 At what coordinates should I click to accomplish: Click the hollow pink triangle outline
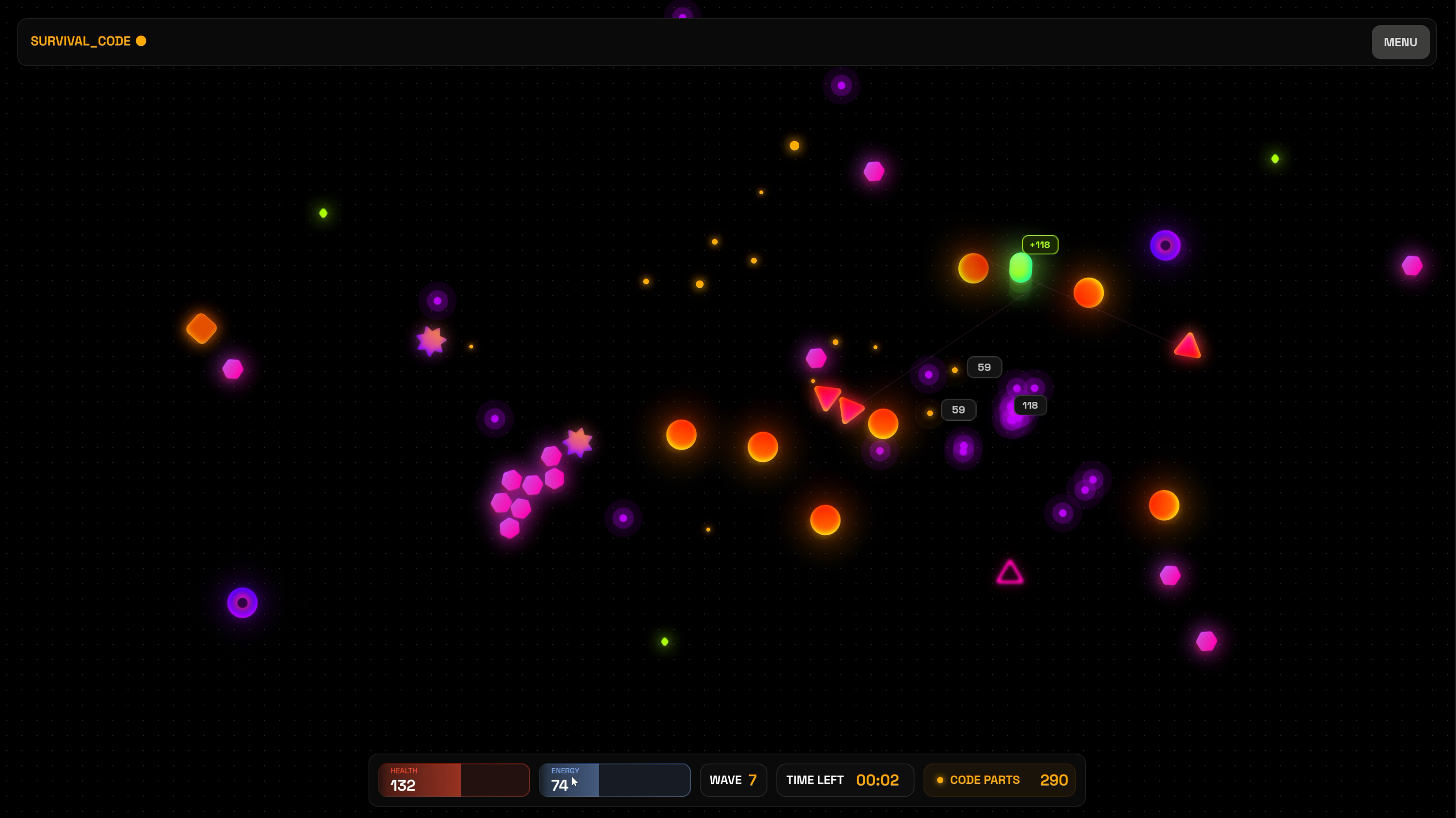[x=1009, y=572]
